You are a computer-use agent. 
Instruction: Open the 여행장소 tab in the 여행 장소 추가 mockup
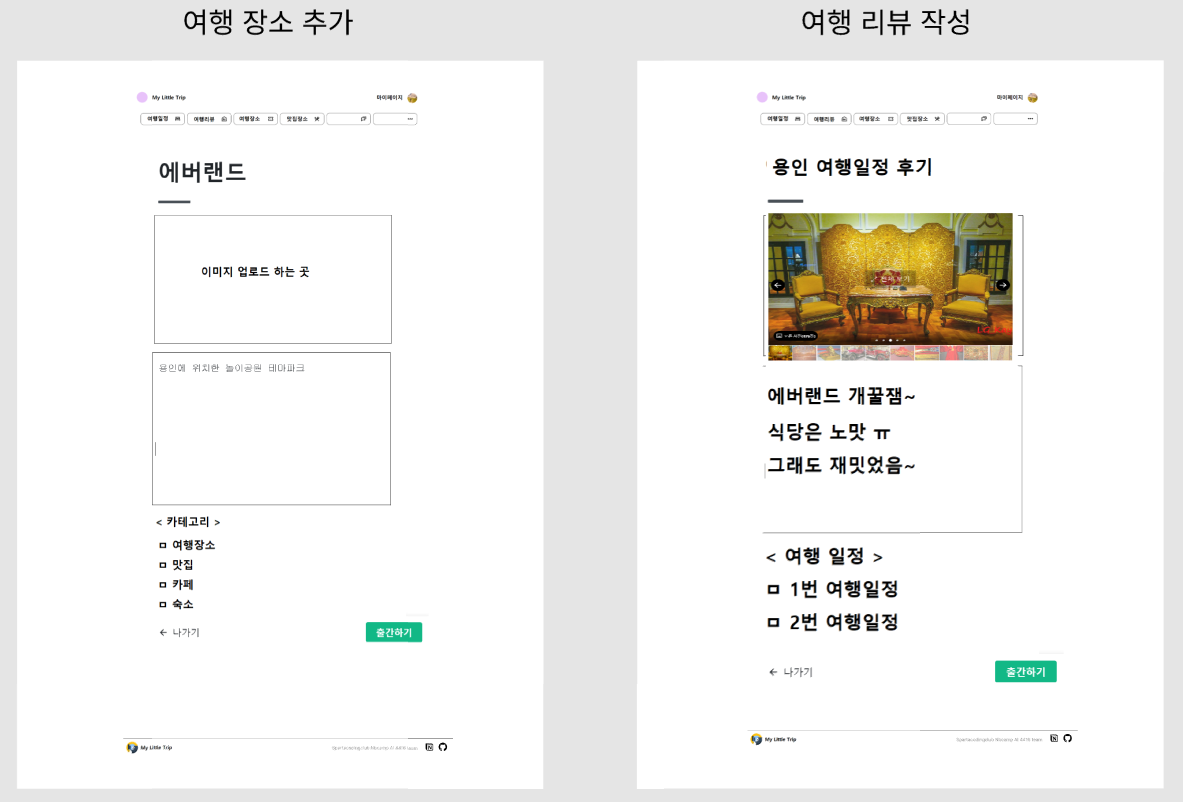256,119
